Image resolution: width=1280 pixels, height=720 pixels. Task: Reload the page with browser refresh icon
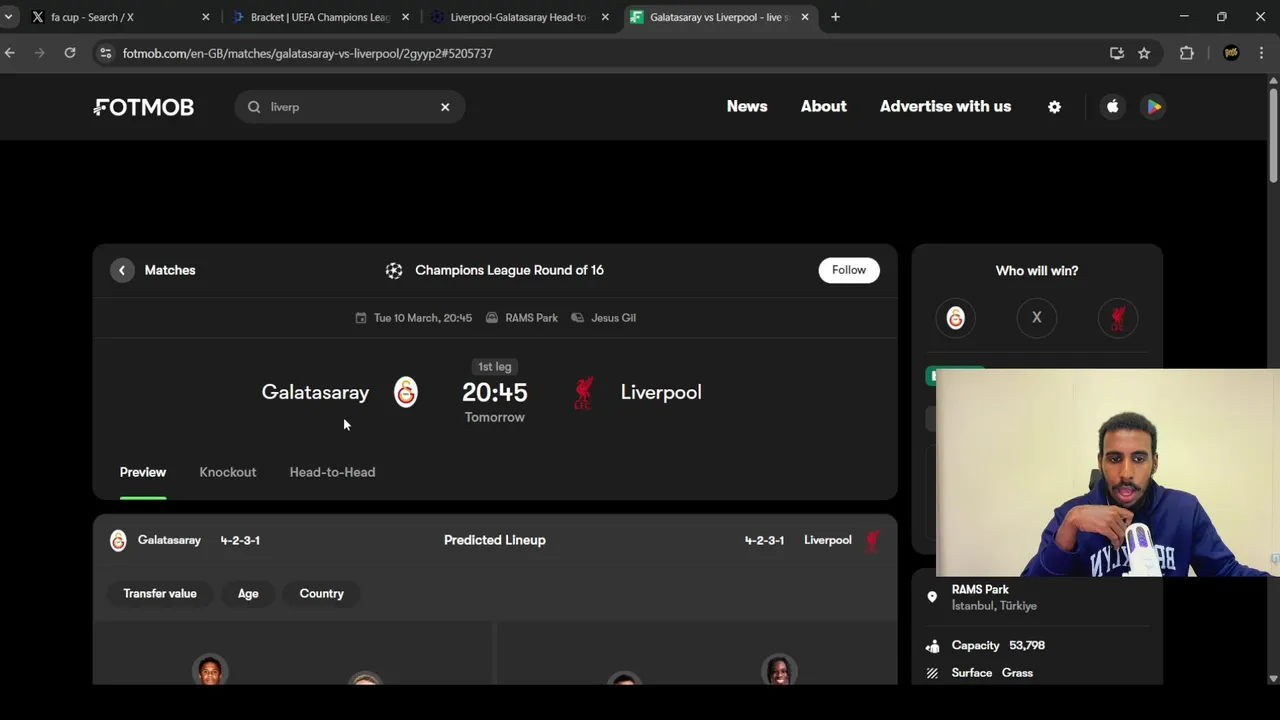70,53
